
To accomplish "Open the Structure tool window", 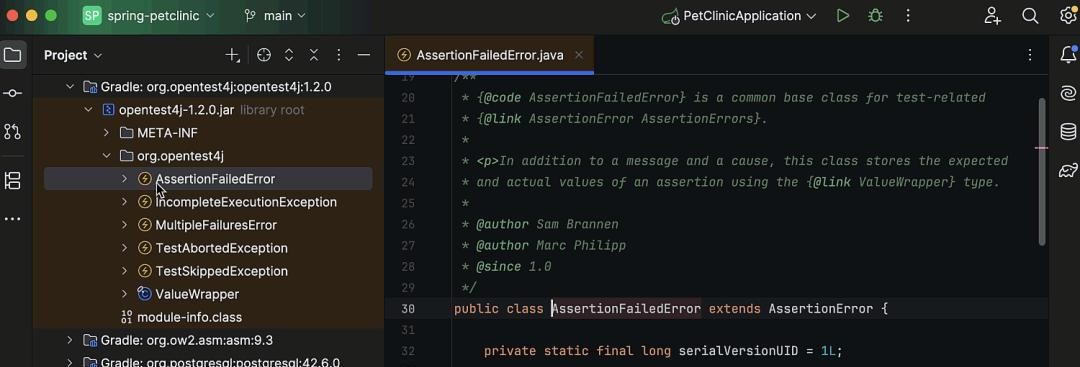I will pyautogui.click(x=13, y=181).
